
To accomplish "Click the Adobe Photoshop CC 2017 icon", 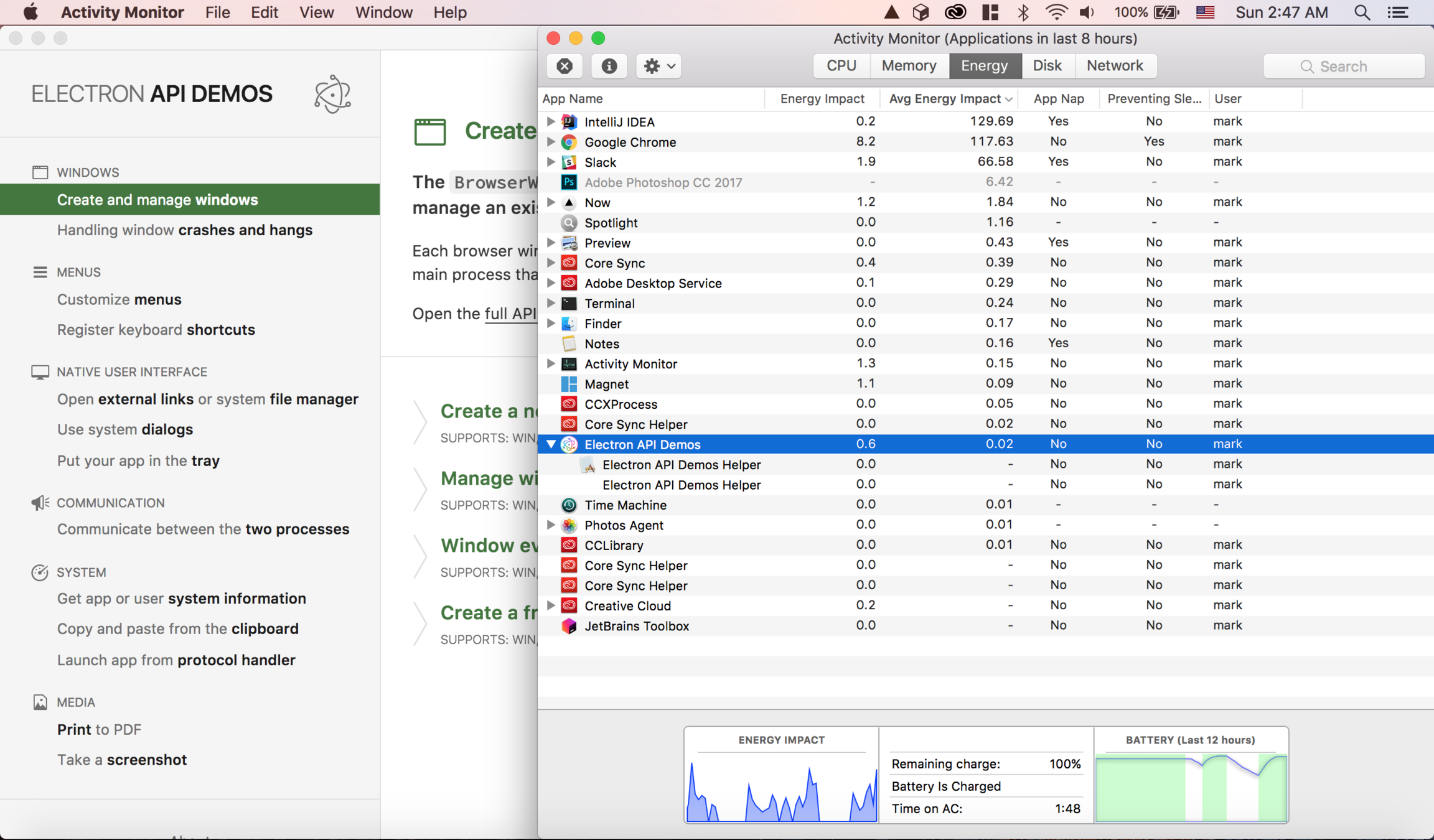I will click(x=569, y=182).
